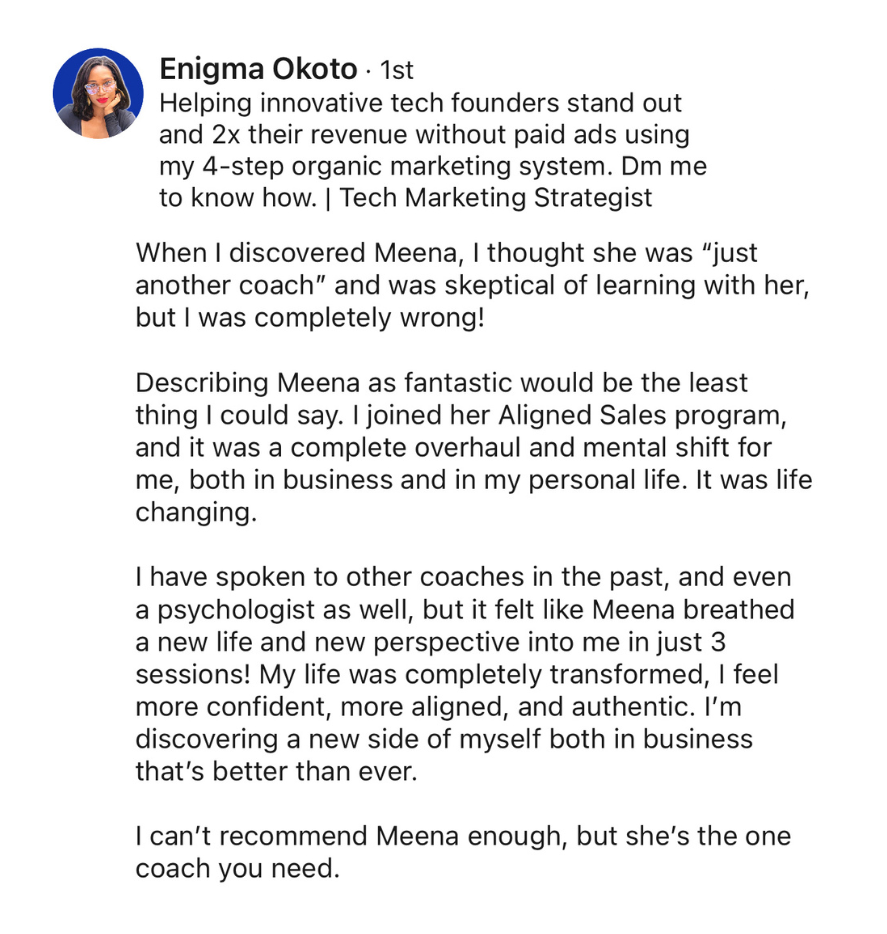Screen dimensions: 887x934
Task: Click the line "that's better than ever."
Action: pyautogui.click(x=274, y=771)
